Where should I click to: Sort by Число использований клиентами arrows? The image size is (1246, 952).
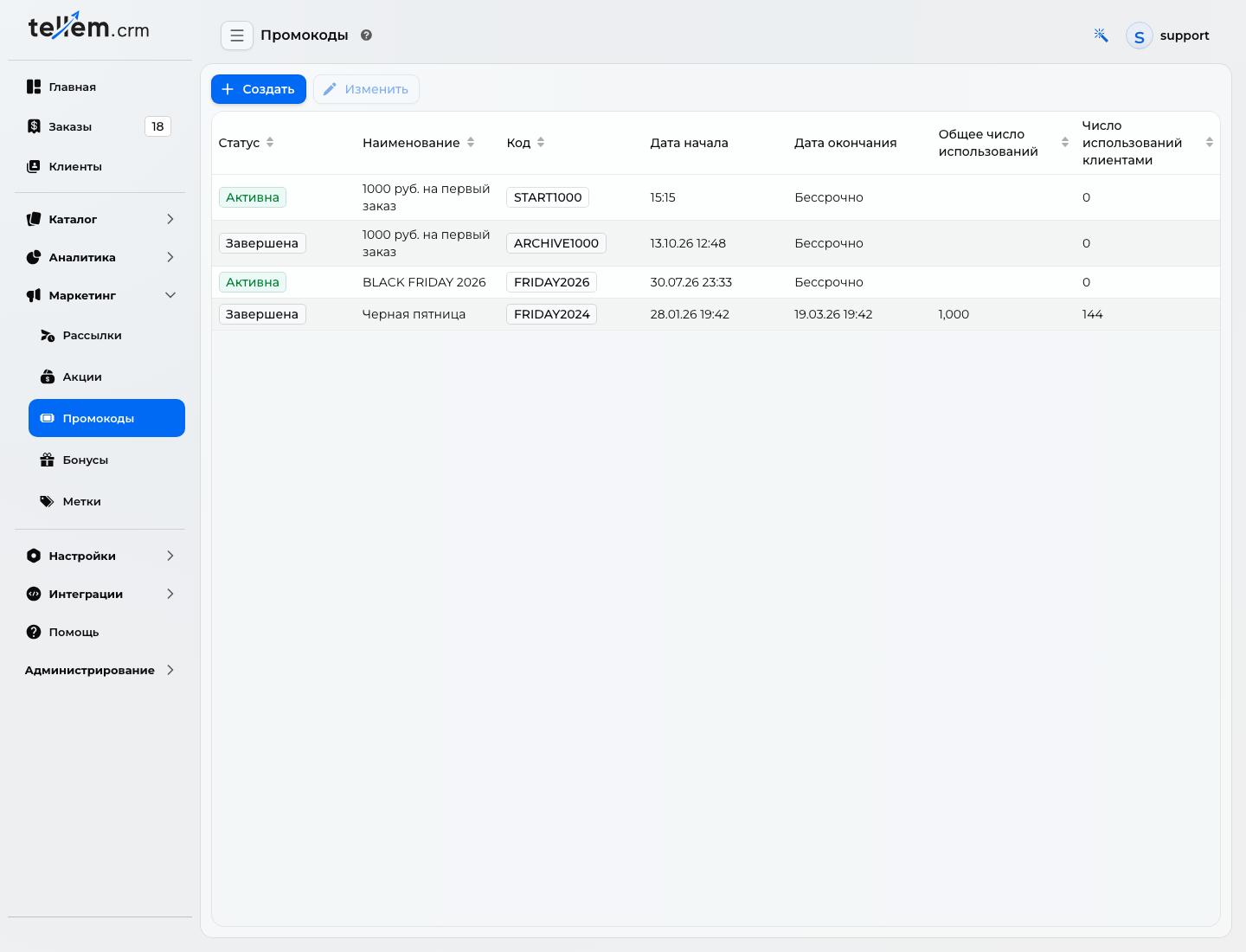pos(1210,143)
